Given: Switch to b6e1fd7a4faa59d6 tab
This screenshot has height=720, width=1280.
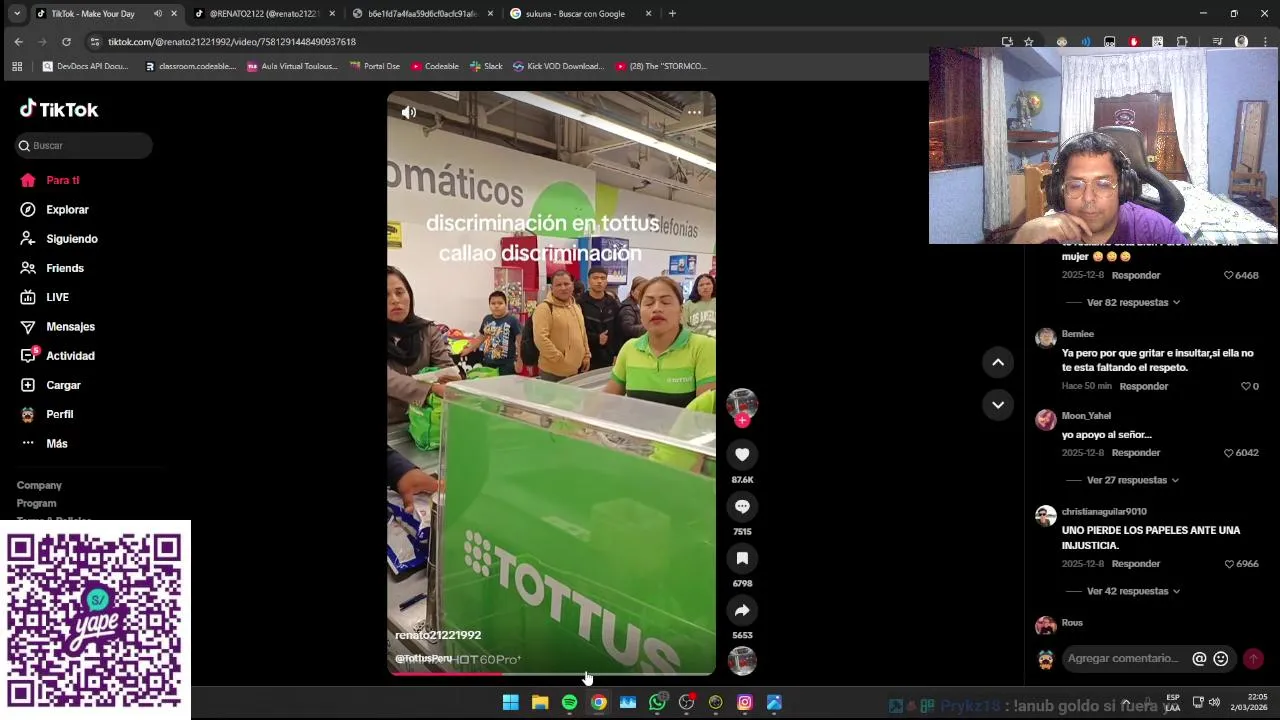Looking at the screenshot, I should tap(422, 14).
